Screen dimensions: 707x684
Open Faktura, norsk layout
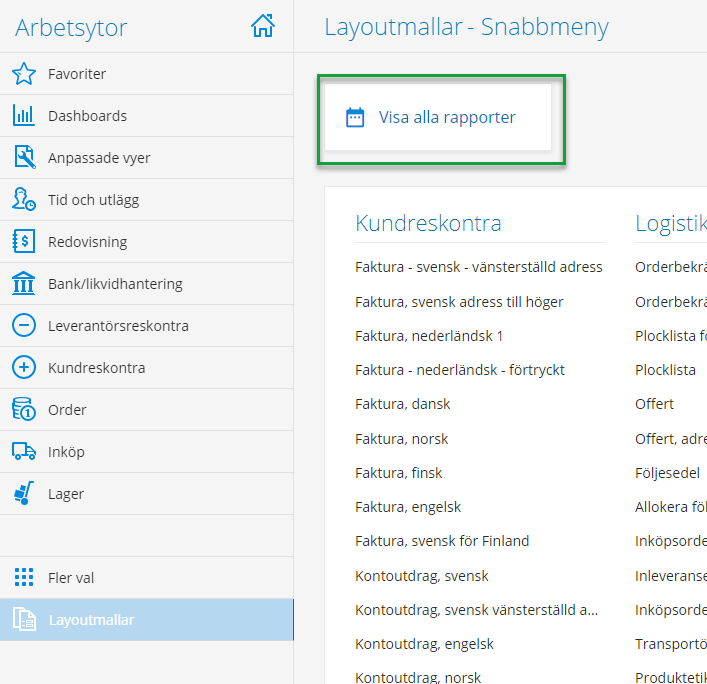click(401, 439)
